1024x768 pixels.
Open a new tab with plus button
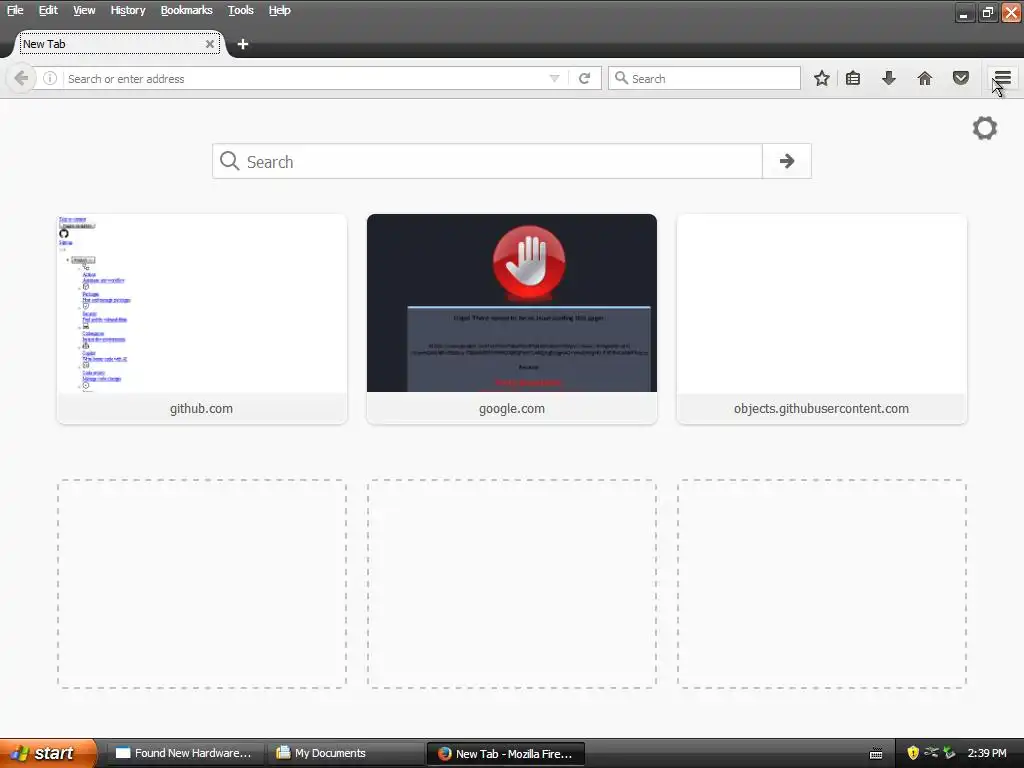pyautogui.click(x=243, y=44)
